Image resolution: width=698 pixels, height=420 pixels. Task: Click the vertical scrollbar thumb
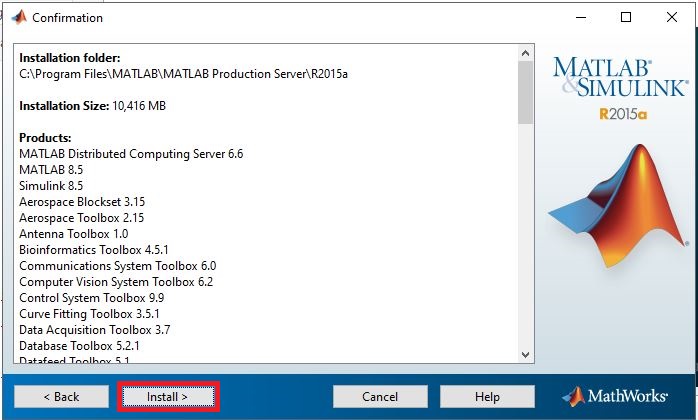(525, 93)
